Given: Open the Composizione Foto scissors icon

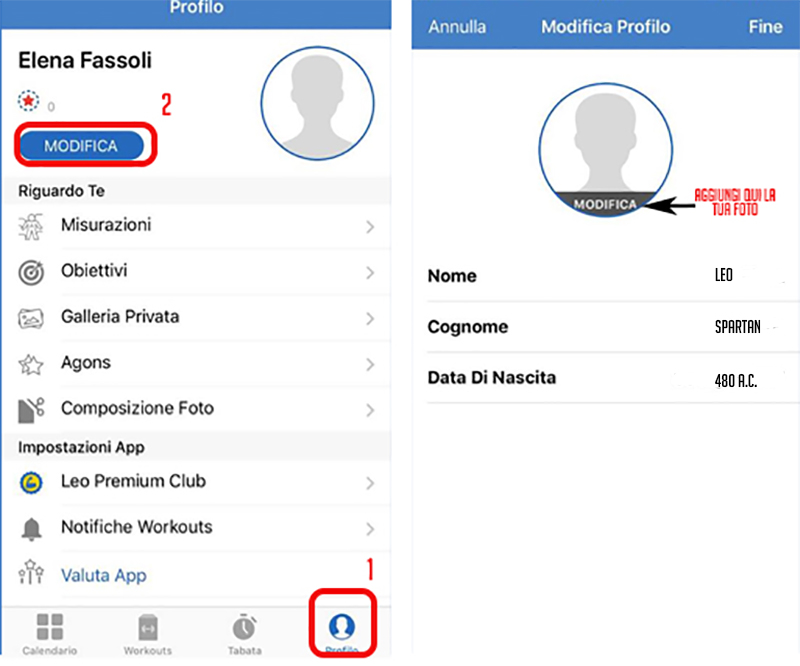Looking at the screenshot, I should tap(31, 410).
